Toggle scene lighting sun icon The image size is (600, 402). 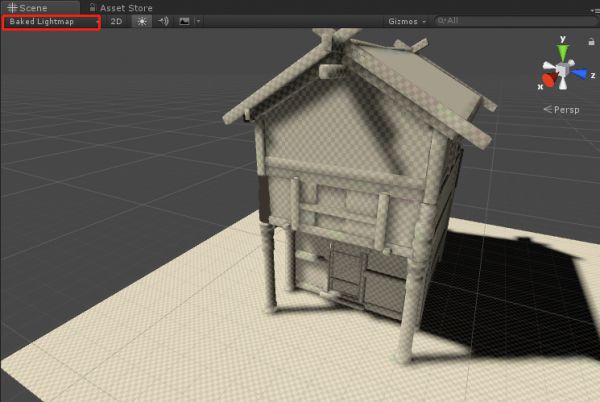coord(142,21)
